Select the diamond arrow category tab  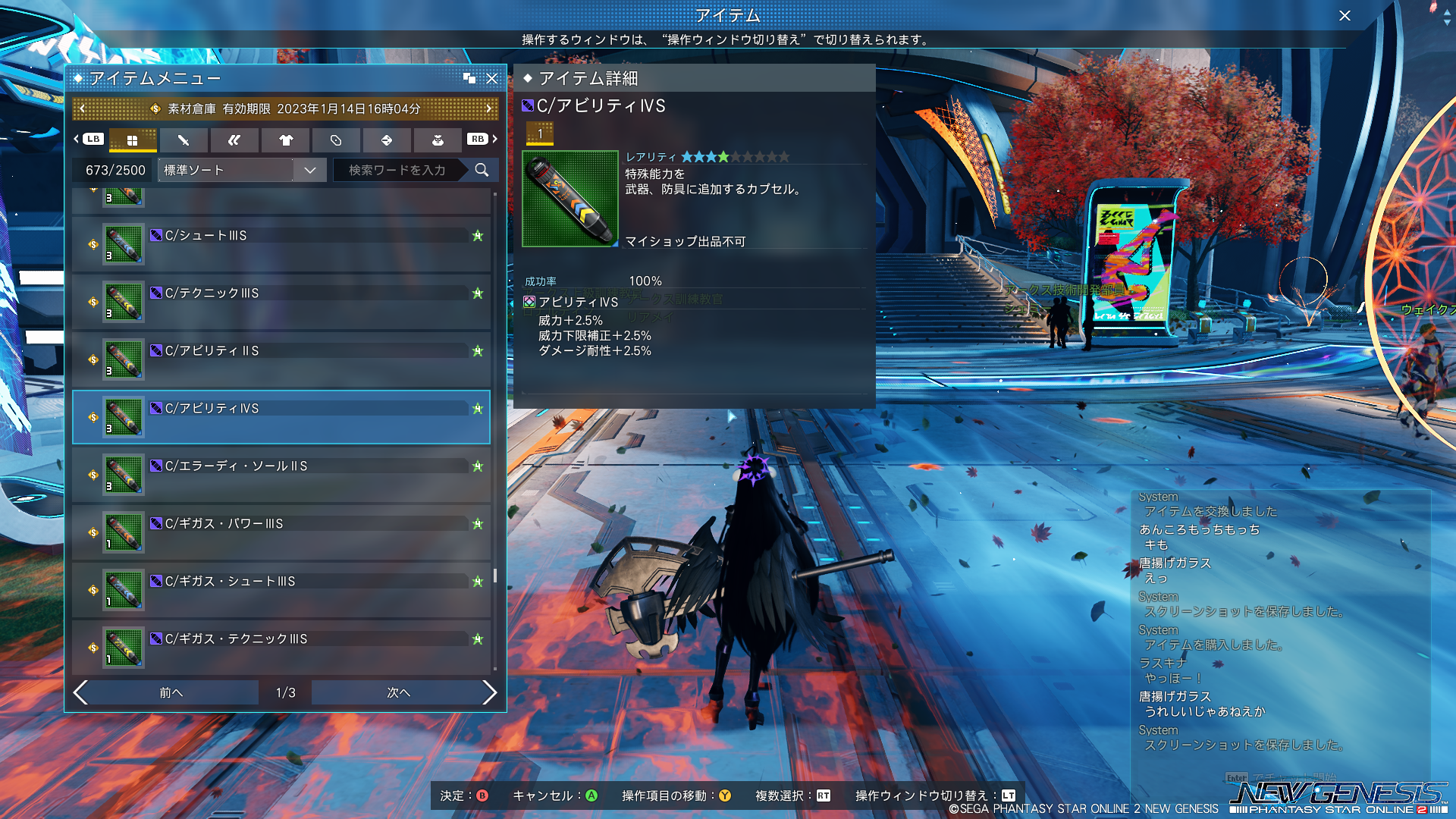[x=387, y=140]
